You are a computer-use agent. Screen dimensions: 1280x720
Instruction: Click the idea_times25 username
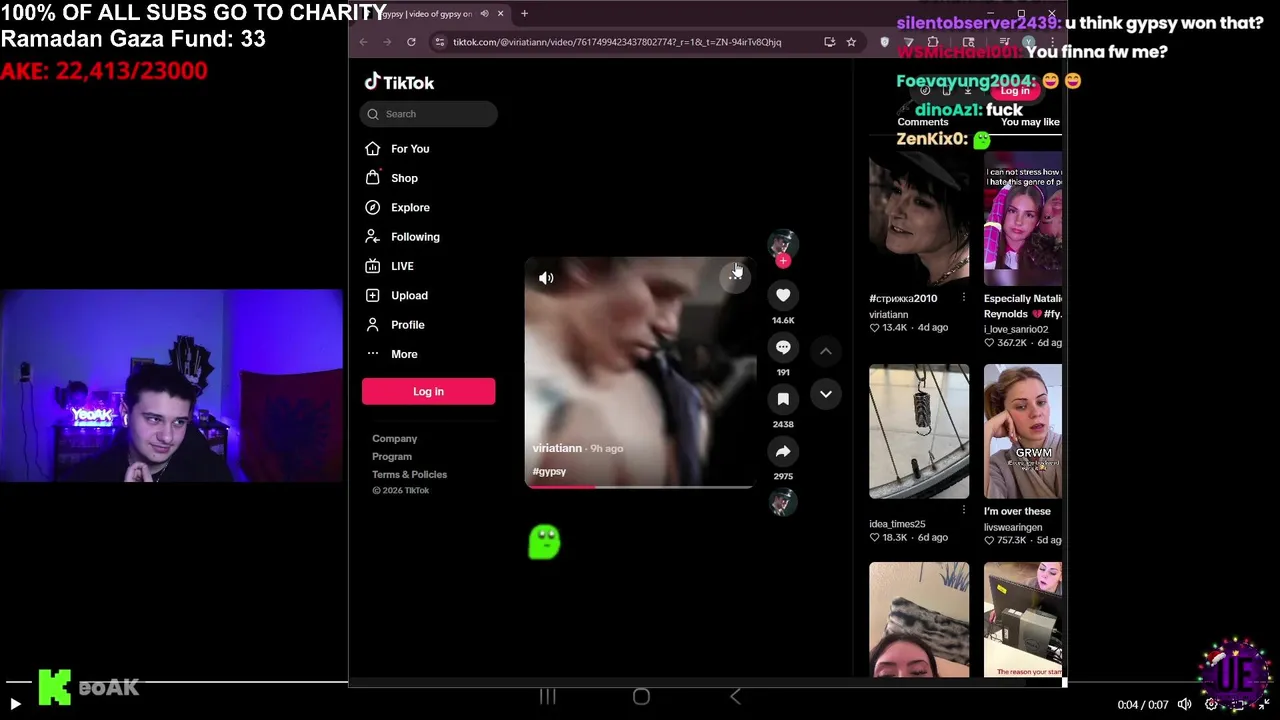click(x=897, y=524)
